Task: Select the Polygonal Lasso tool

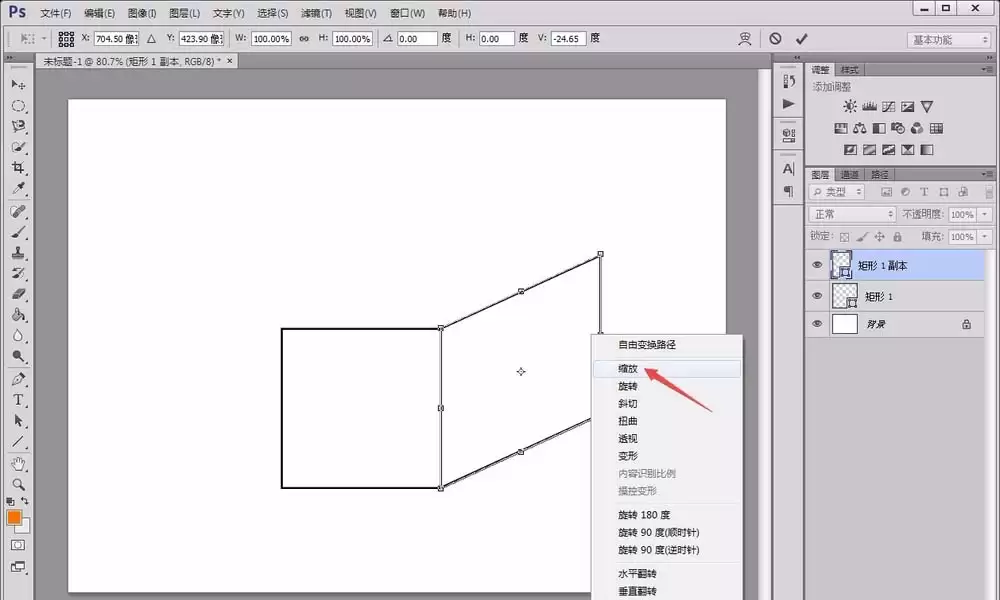Action: click(18, 126)
